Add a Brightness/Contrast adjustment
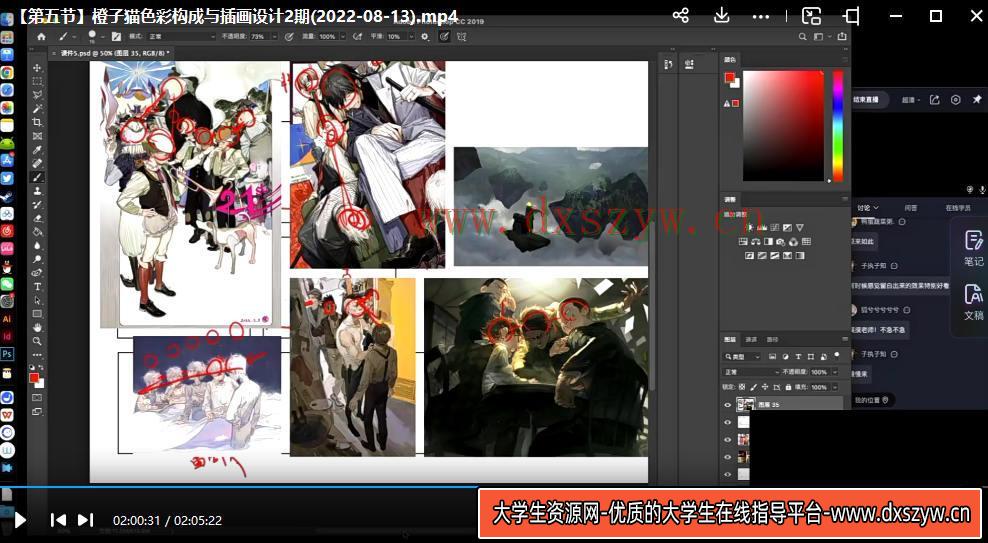The width and height of the screenshot is (988, 543). click(750, 227)
